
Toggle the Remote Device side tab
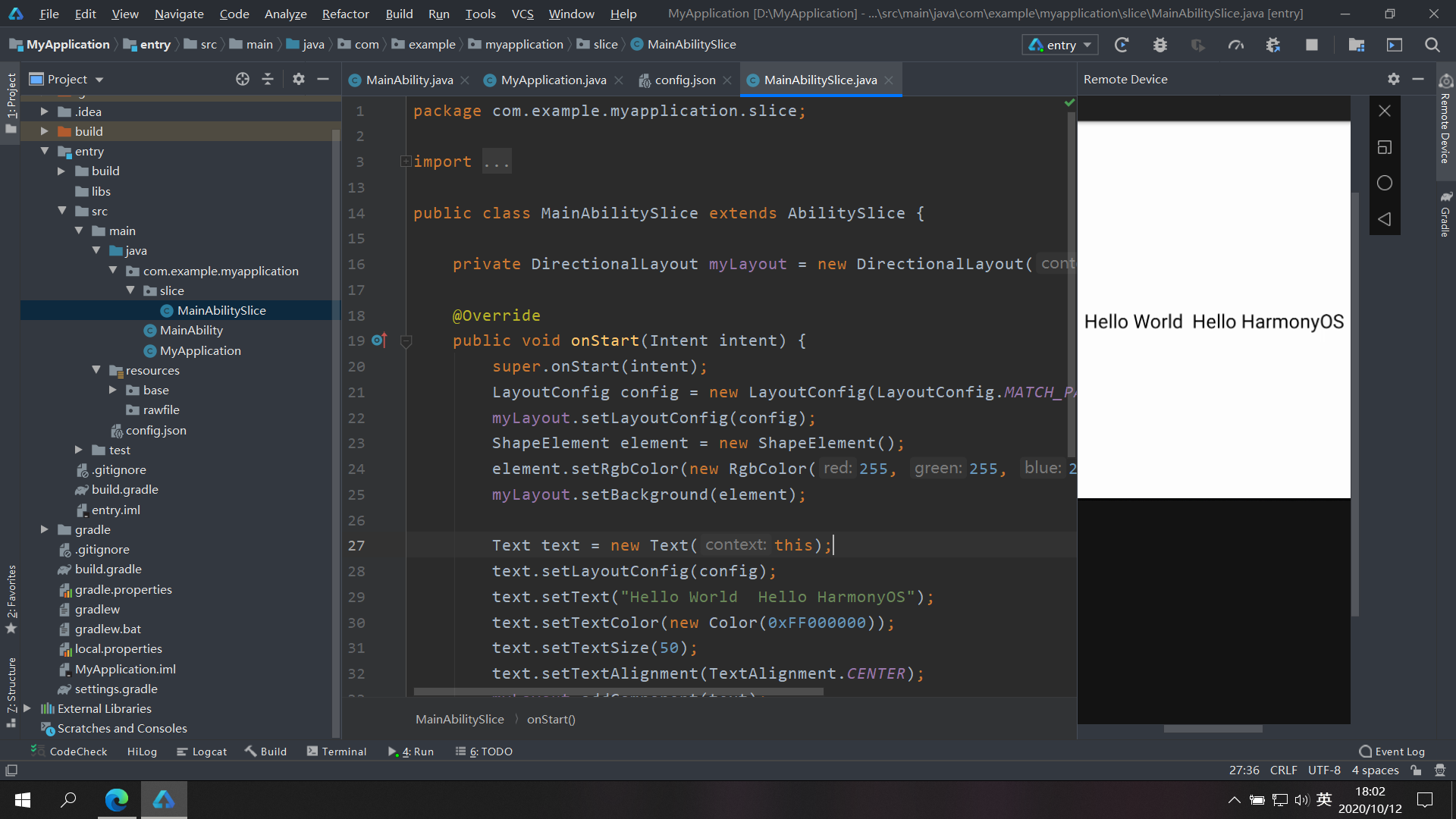[1445, 120]
